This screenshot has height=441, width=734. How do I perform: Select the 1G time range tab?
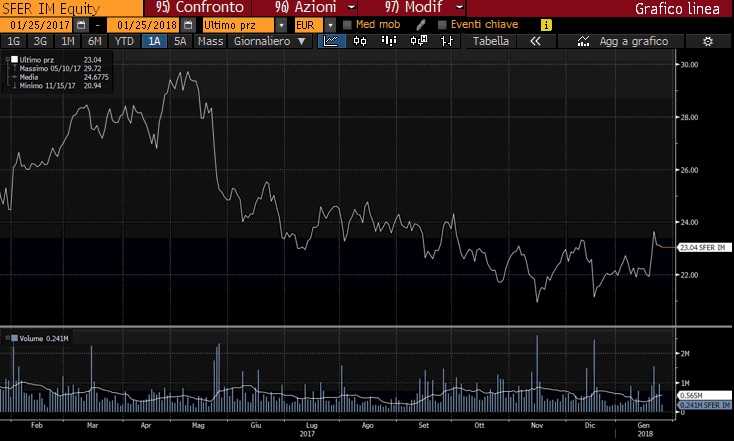(x=14, y=41)
